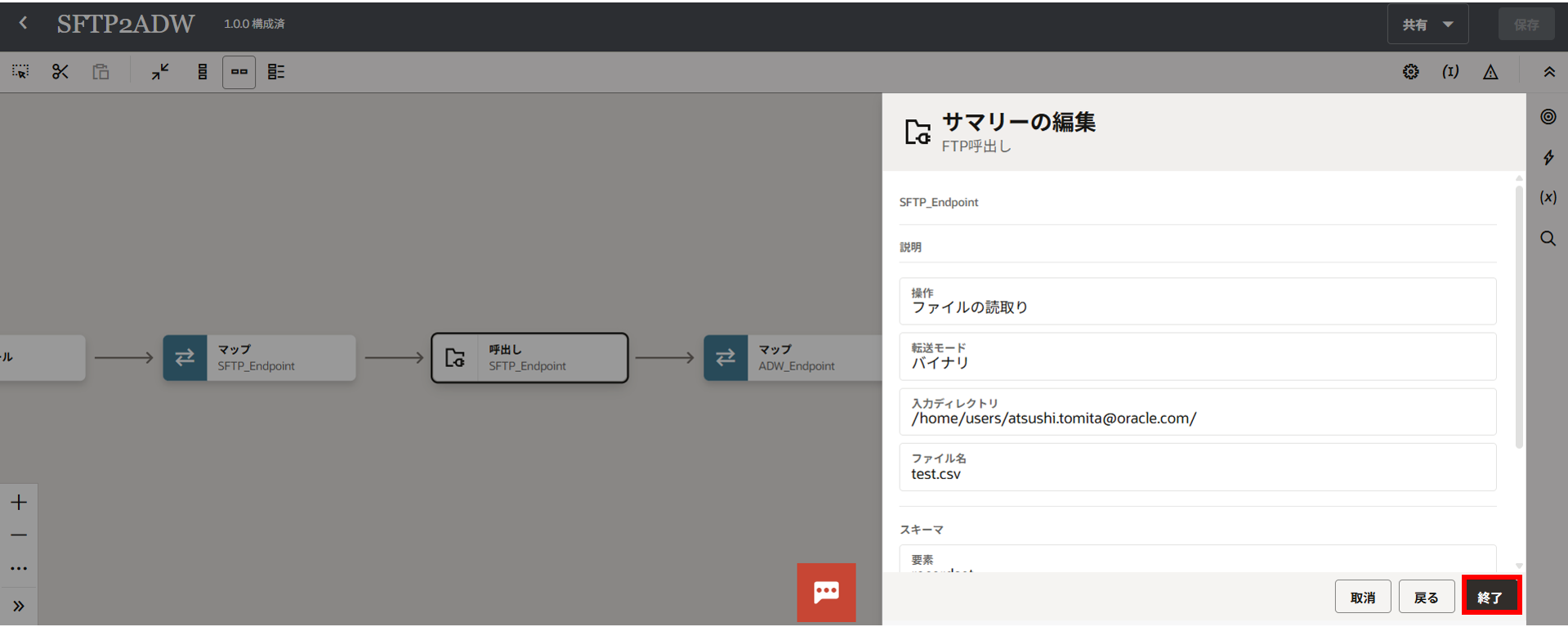The height and width of the screenshot is (627, 1568).
Task: Open global variables (x) icon
Action: (x=1548, y=197)
